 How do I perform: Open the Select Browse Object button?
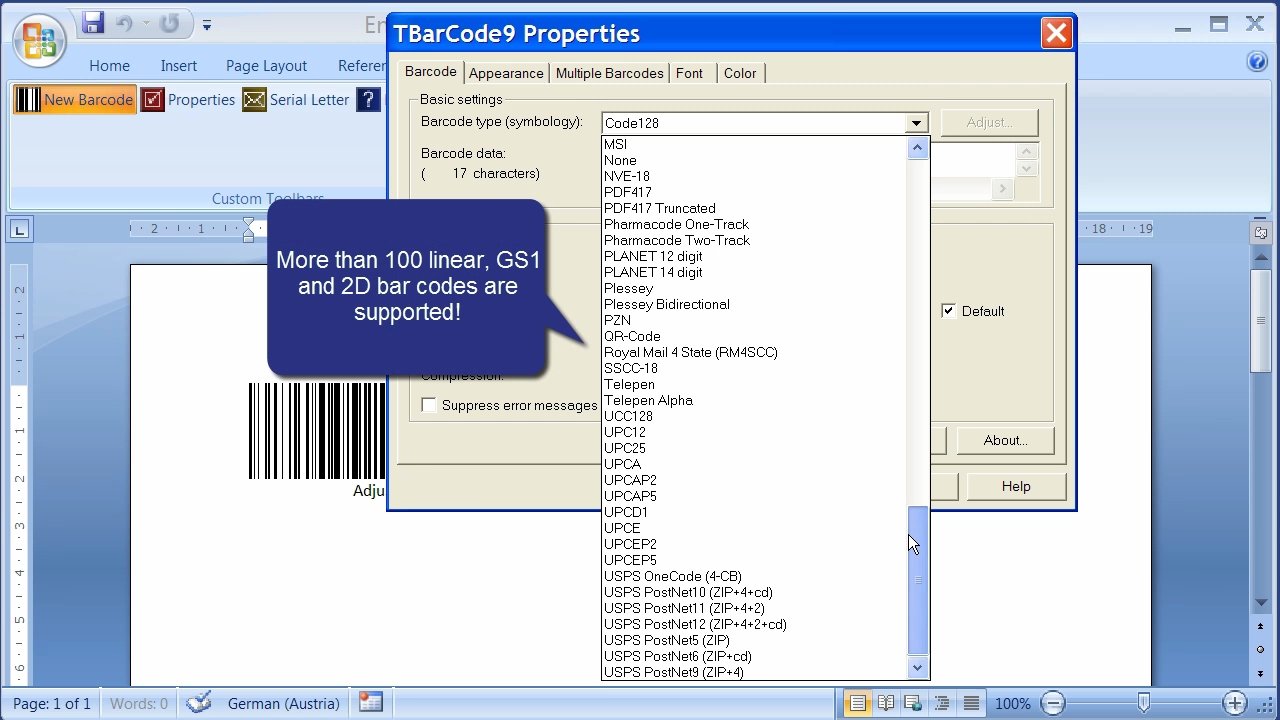[1261, 648]
